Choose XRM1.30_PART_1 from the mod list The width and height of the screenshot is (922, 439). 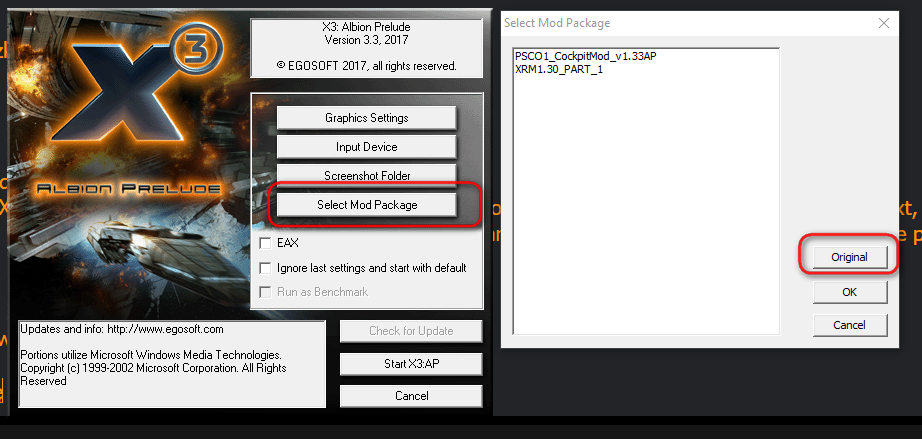point(558,69)
